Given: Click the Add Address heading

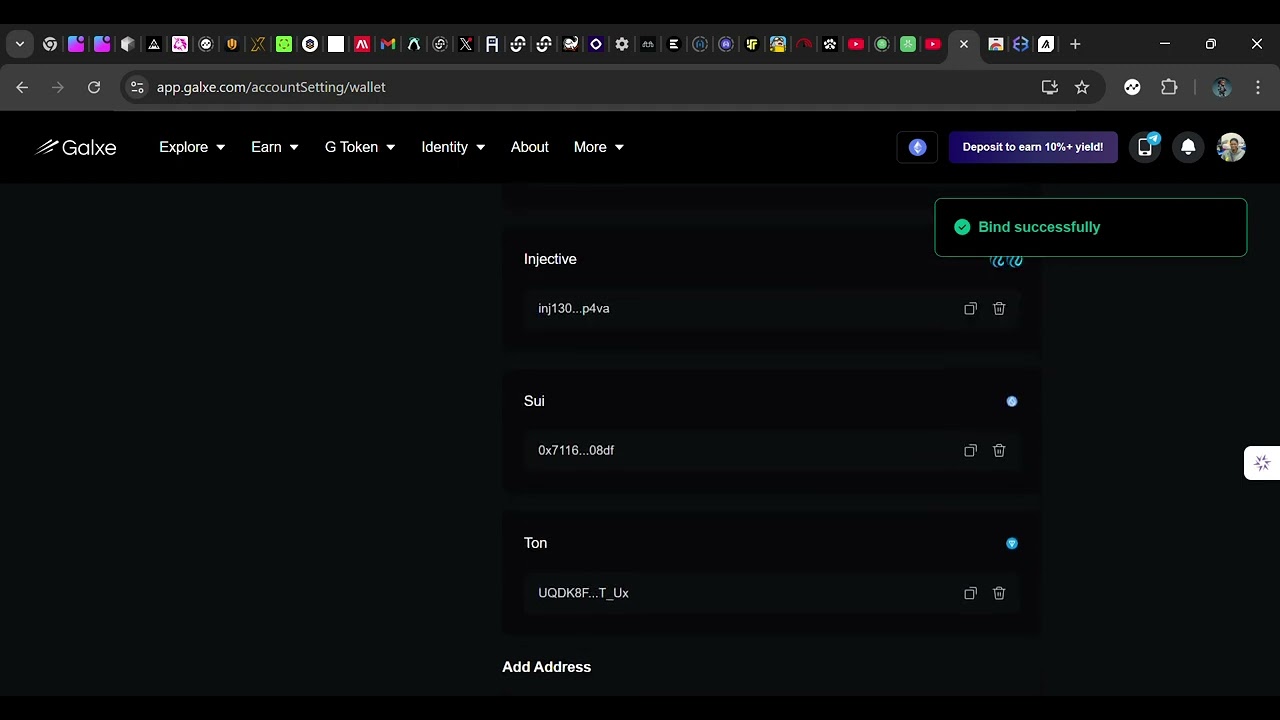Looking at the screenshot, I should click(547, 667).
